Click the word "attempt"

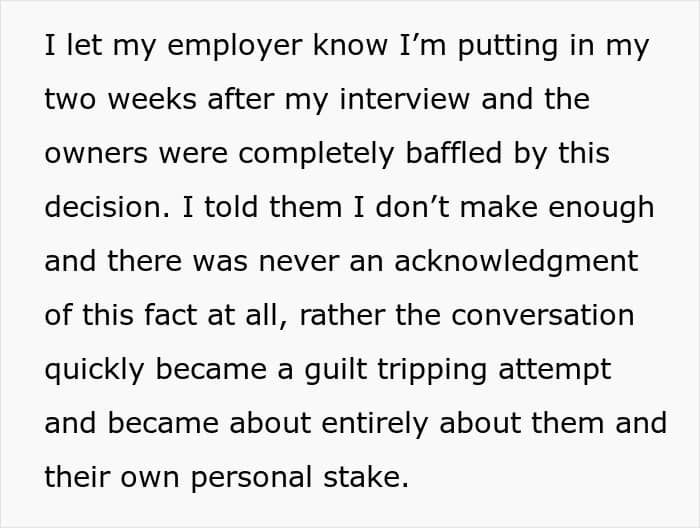pyautogui.click(x=554, y=371)
